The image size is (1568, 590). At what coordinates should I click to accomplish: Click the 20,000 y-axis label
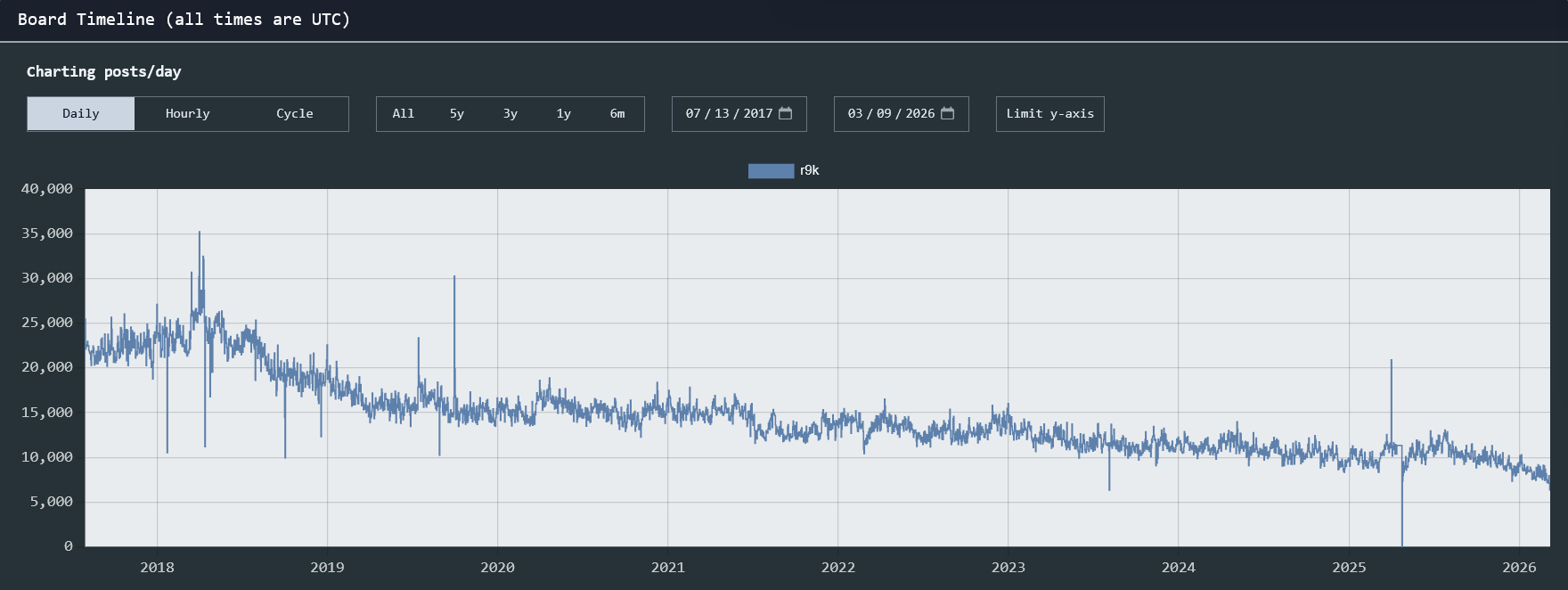tap(47, 367)
